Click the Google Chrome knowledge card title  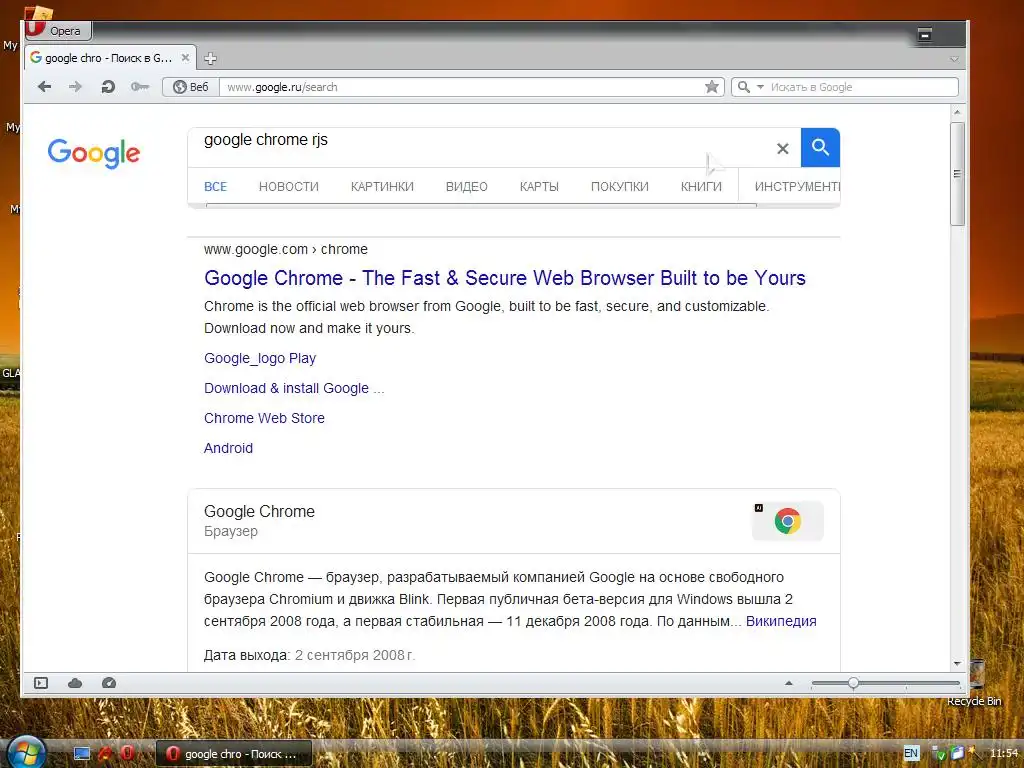[x=259, y=511]
